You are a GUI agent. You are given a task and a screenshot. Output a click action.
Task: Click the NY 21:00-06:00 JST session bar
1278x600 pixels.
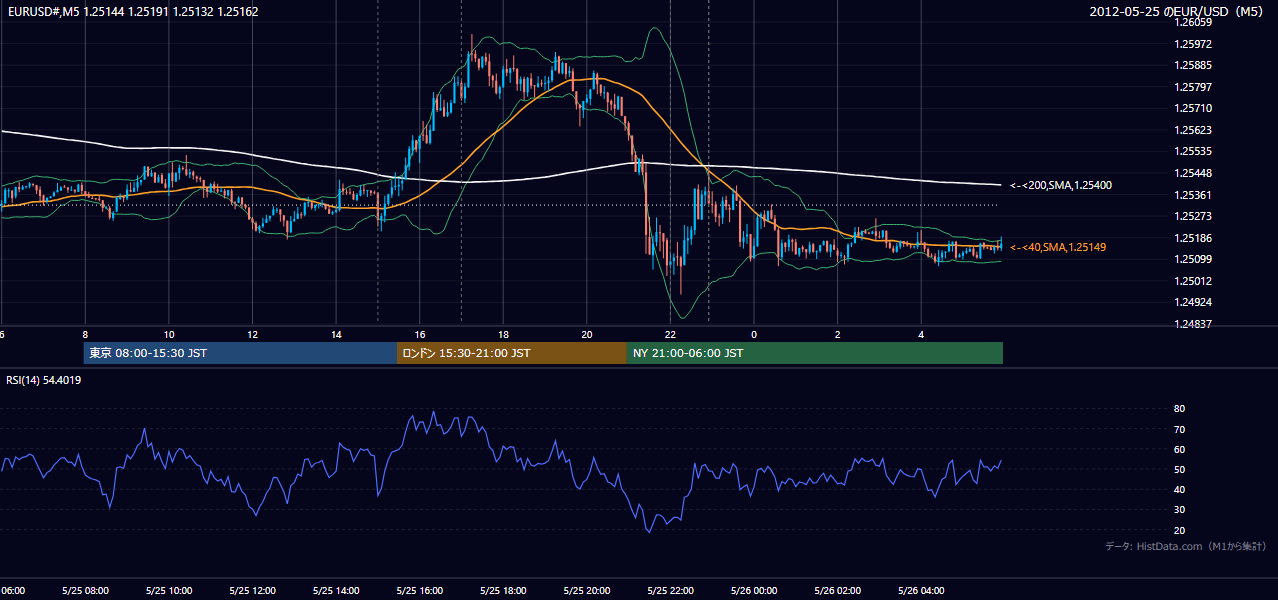(815, 353)
